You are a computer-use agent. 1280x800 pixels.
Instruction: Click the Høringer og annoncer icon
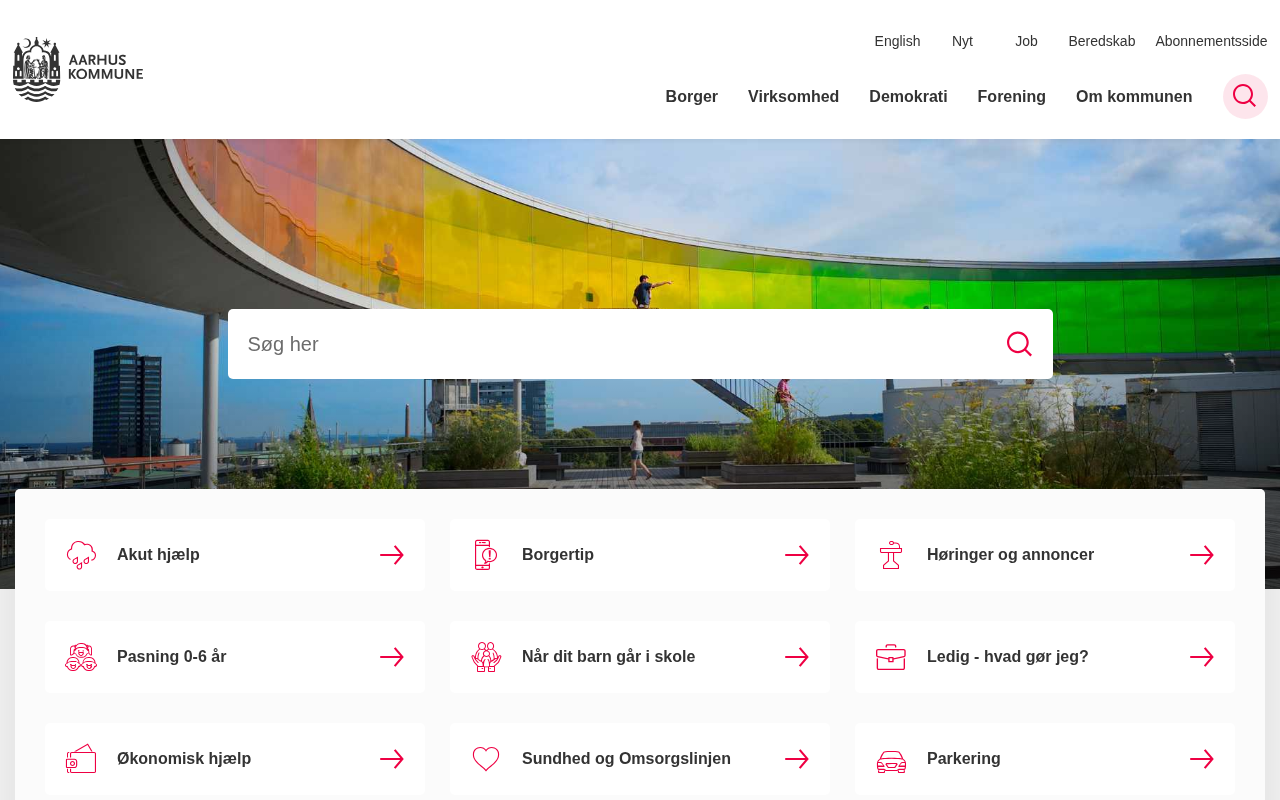pyautogui.click(x=891, y=555)
